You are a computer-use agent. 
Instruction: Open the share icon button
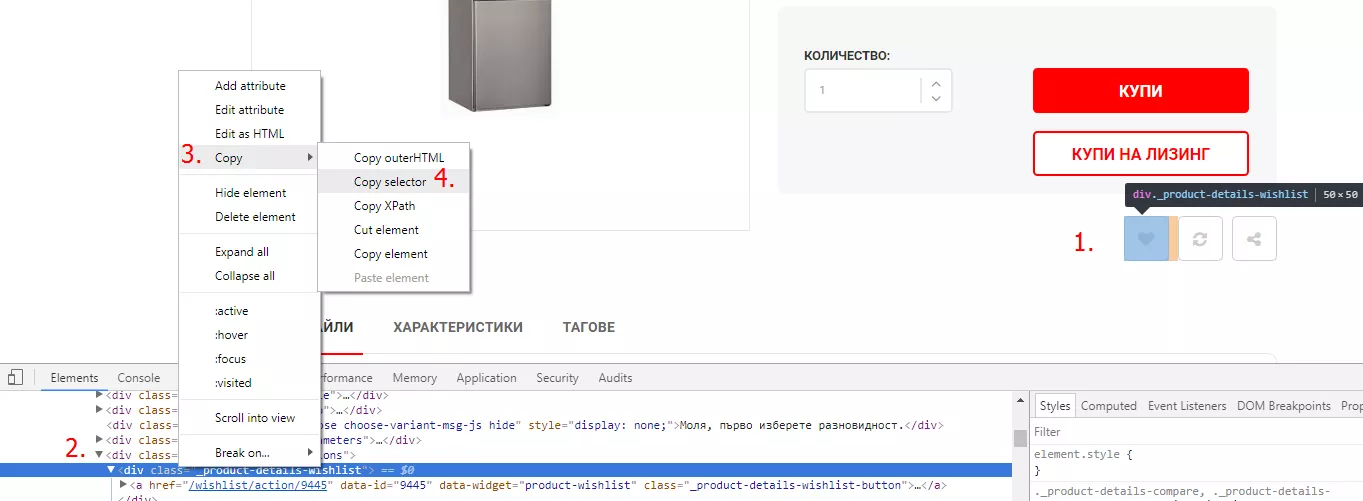tap(1254, 239)
